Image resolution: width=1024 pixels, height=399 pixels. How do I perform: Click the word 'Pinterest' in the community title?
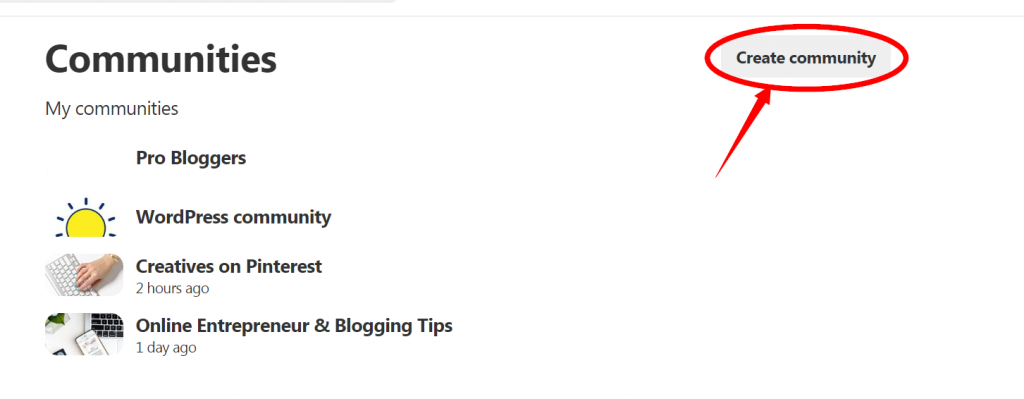[283, 266]
